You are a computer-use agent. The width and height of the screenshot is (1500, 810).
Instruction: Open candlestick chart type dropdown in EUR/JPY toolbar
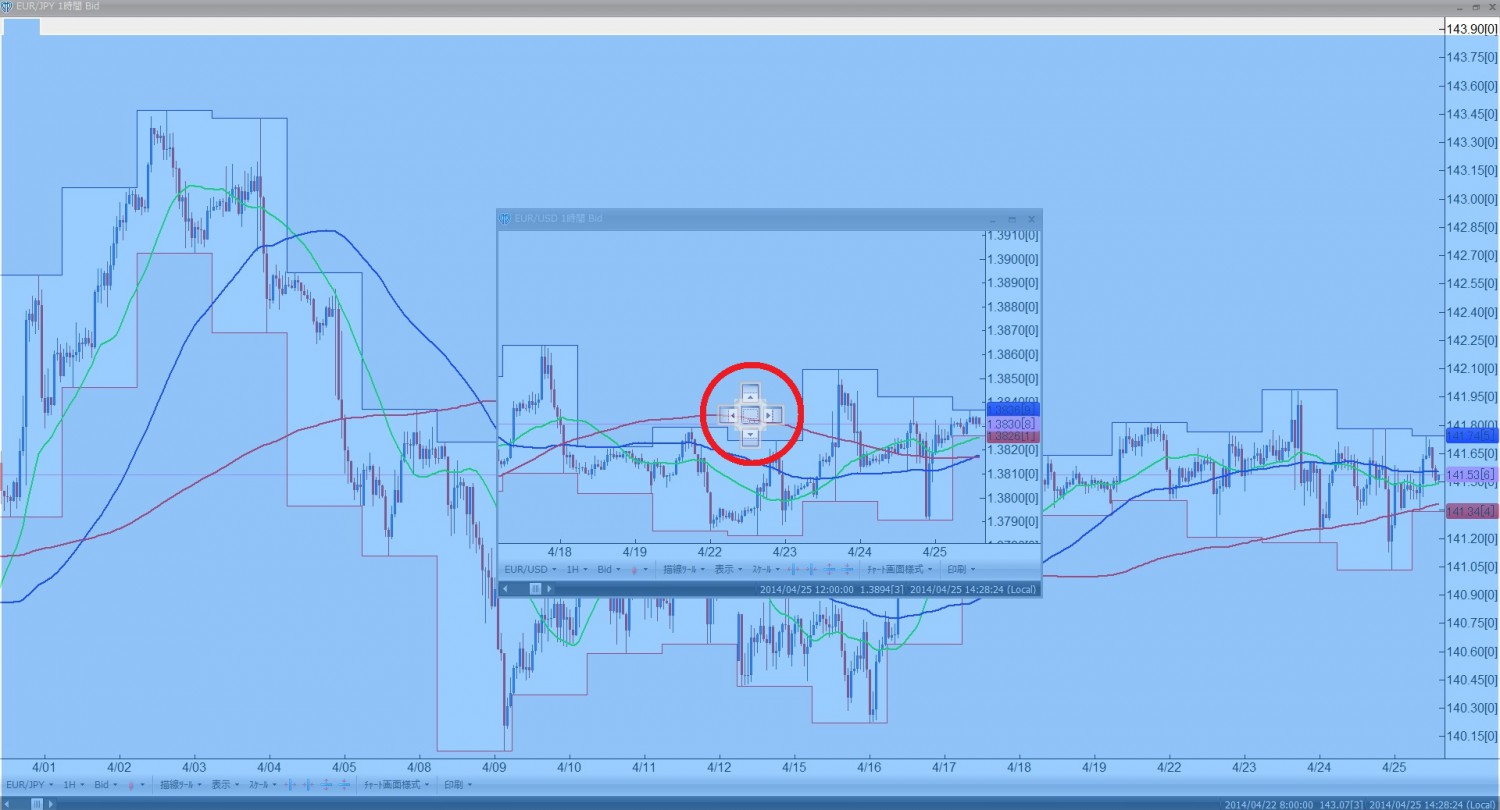(135, 785)
